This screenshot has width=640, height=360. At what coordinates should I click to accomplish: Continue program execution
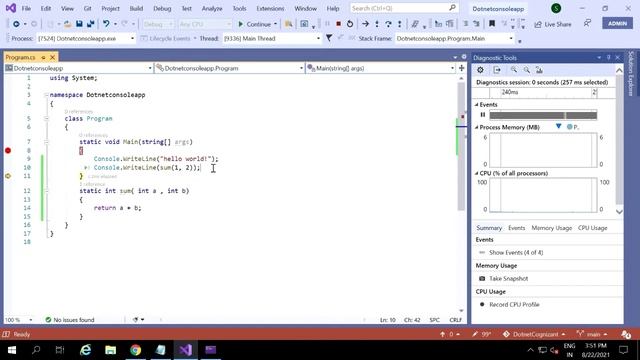254,24
